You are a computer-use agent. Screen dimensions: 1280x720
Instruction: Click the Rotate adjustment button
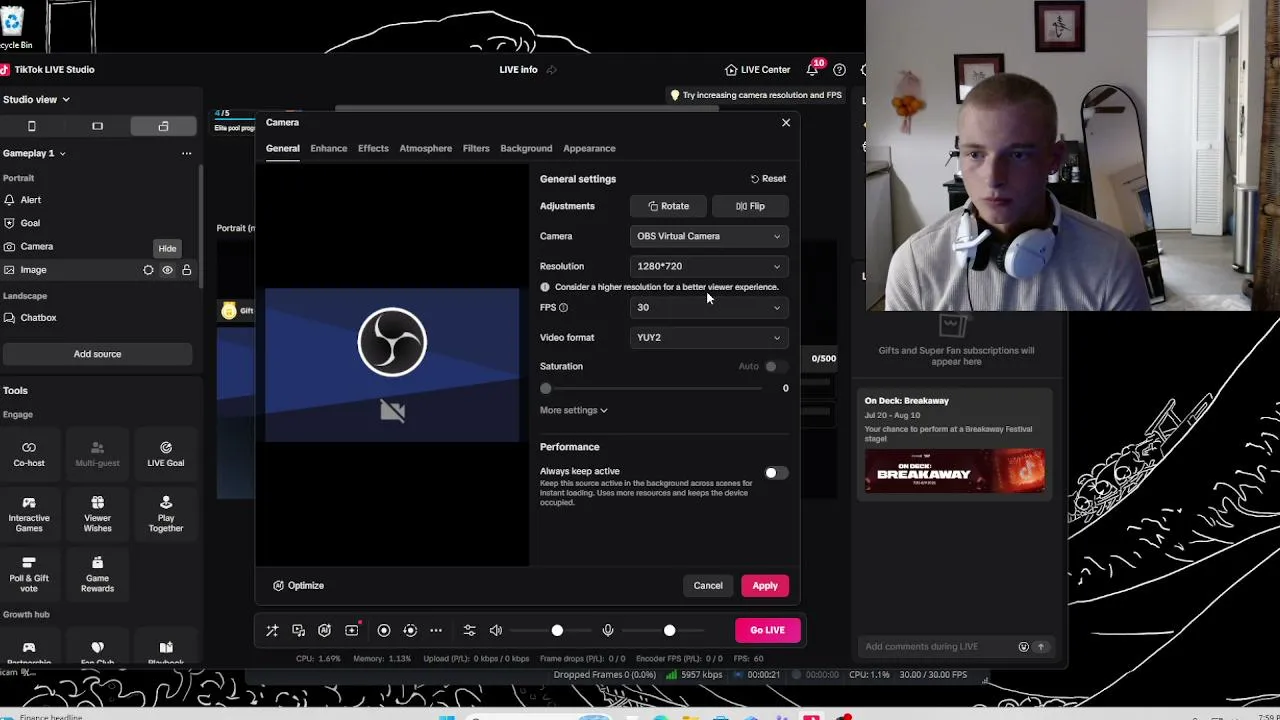coord(668,206)
